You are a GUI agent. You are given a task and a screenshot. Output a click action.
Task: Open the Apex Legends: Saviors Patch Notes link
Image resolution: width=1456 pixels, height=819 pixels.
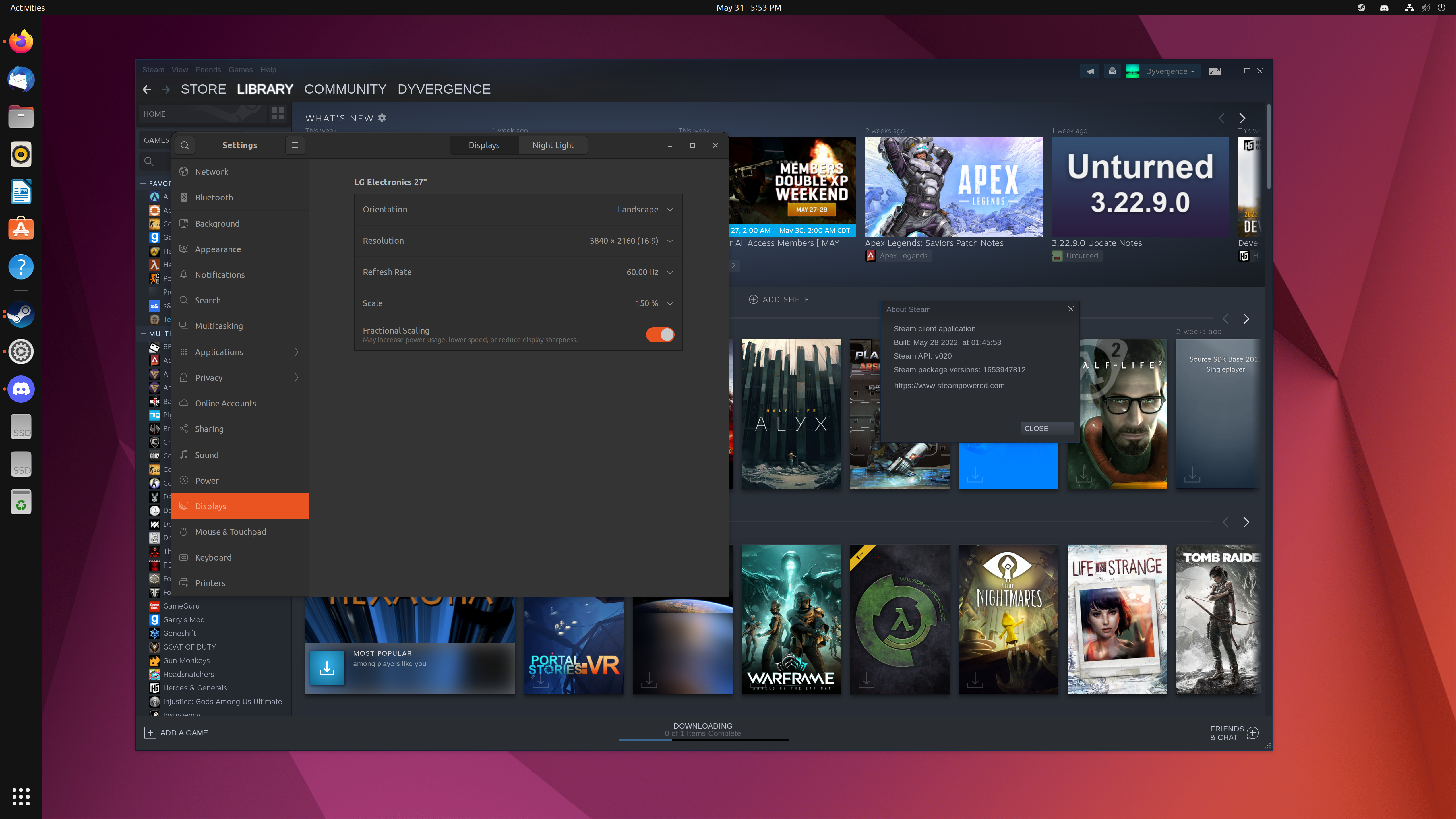[x=934, y=243]
